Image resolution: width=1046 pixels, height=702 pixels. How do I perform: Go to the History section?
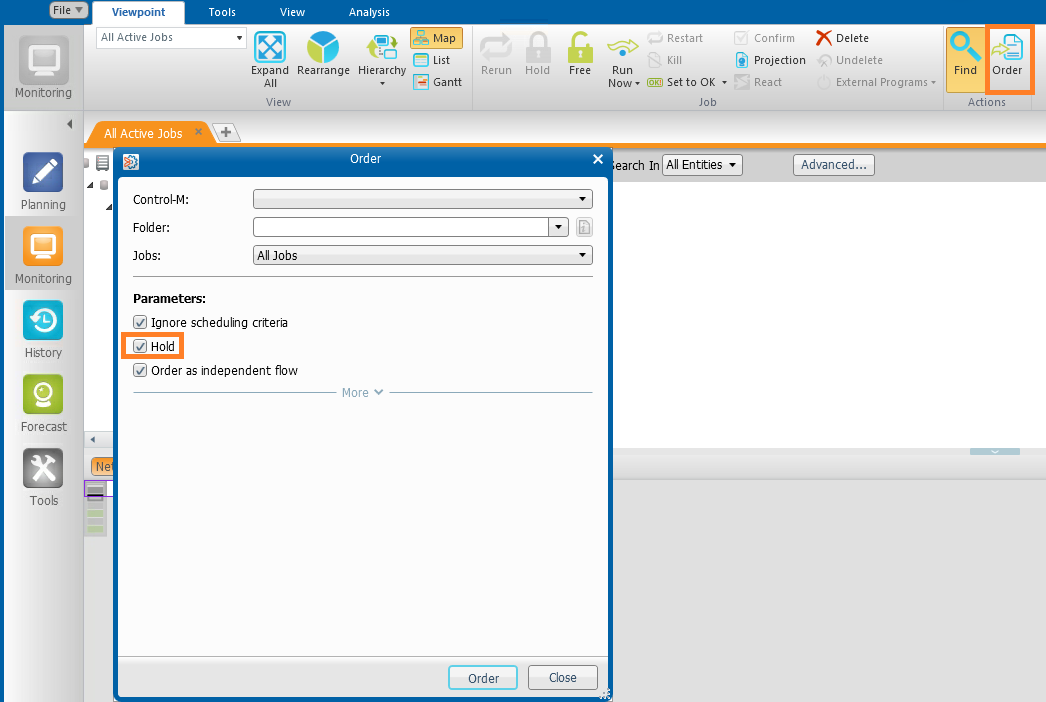pos(43,321)
